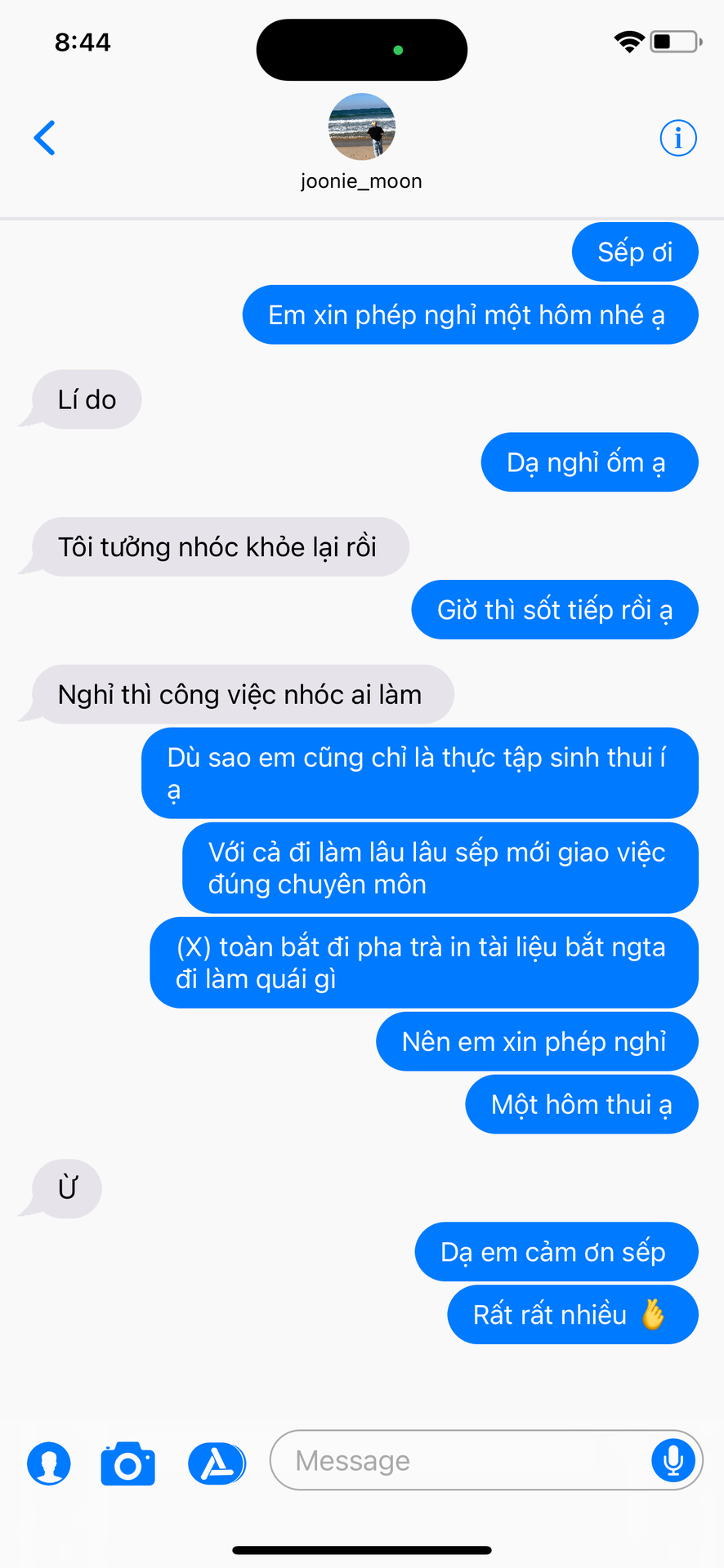Tap the Wi-Fi status icon
The image size is (724, 1568).
[629, 42]
